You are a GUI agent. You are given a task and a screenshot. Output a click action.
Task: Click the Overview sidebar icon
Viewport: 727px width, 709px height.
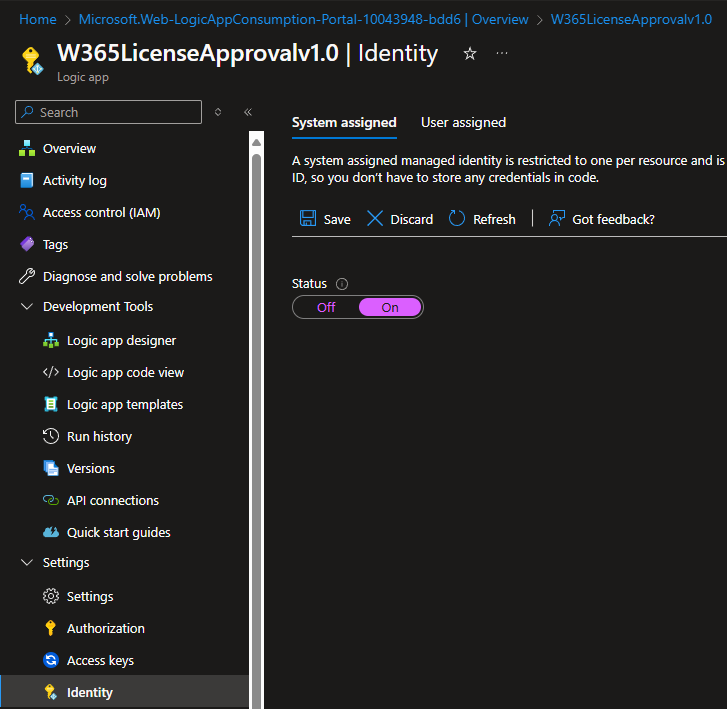coord(27,148)
